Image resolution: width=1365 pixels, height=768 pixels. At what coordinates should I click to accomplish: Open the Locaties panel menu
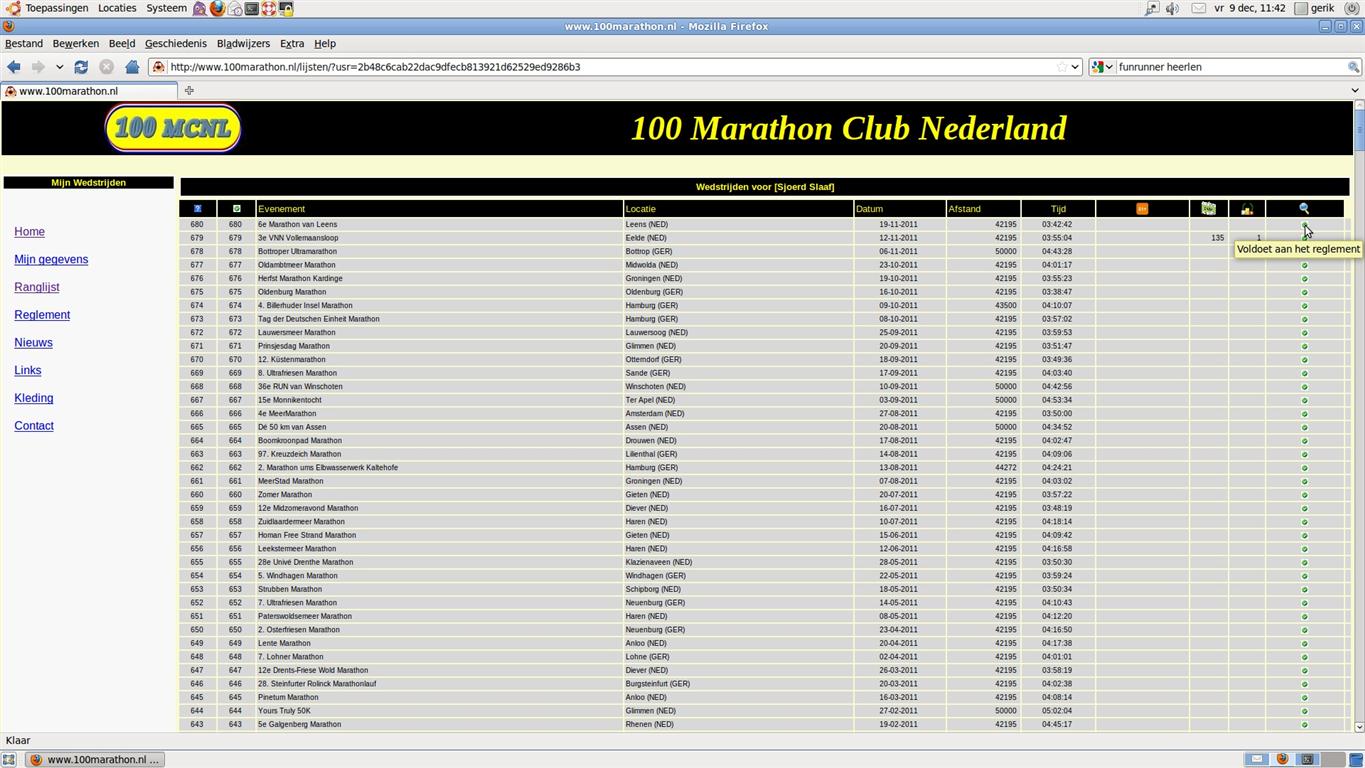117,8
